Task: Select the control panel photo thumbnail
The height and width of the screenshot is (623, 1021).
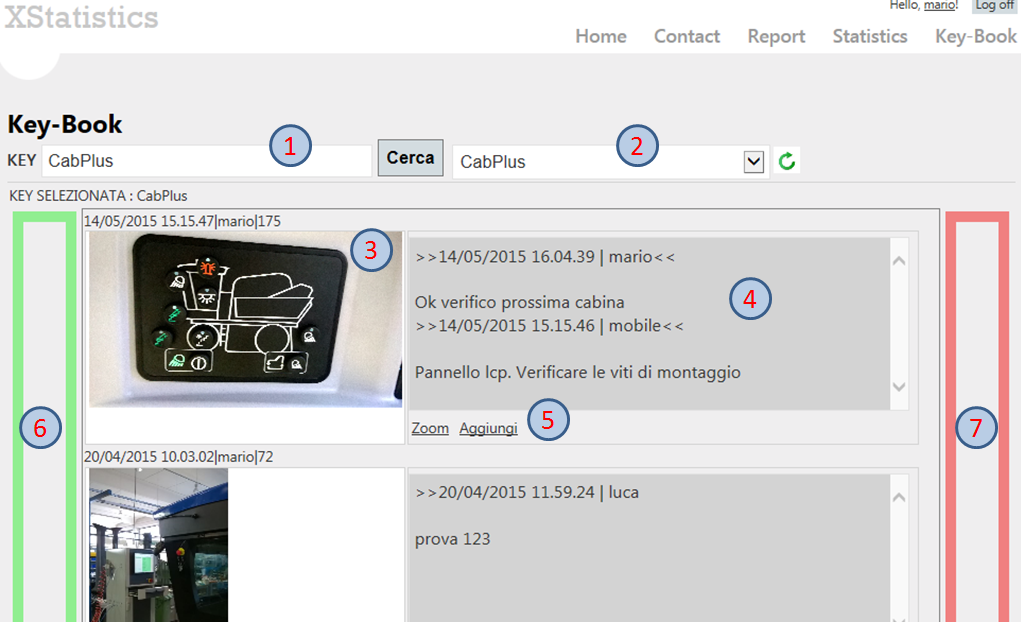Action: [245, 319]
